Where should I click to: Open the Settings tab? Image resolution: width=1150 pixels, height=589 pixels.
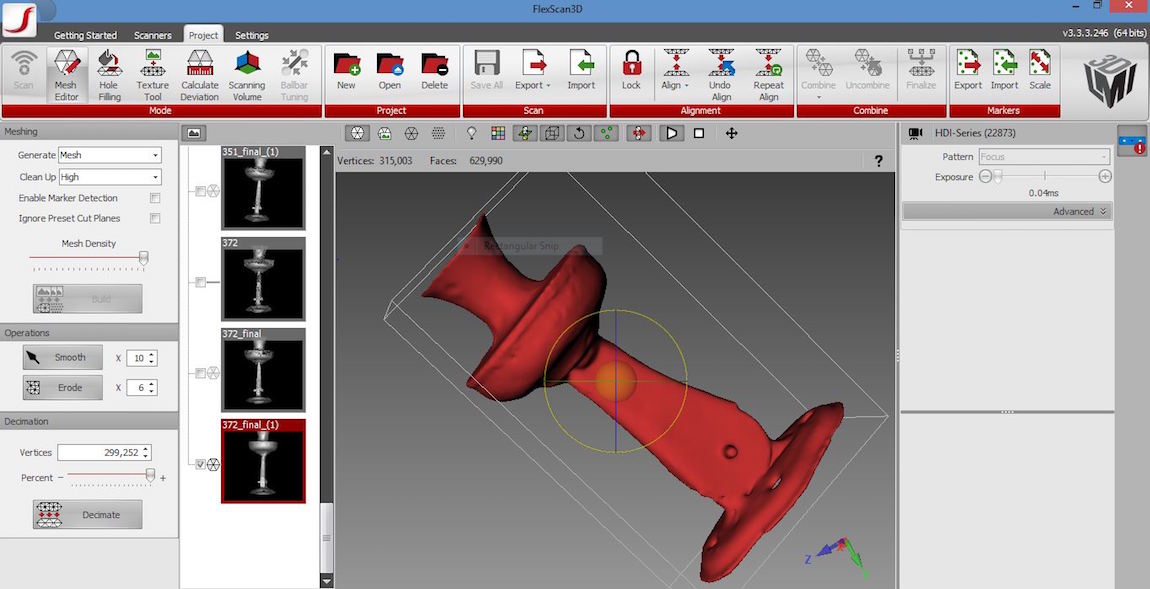[x=251, y=35]
